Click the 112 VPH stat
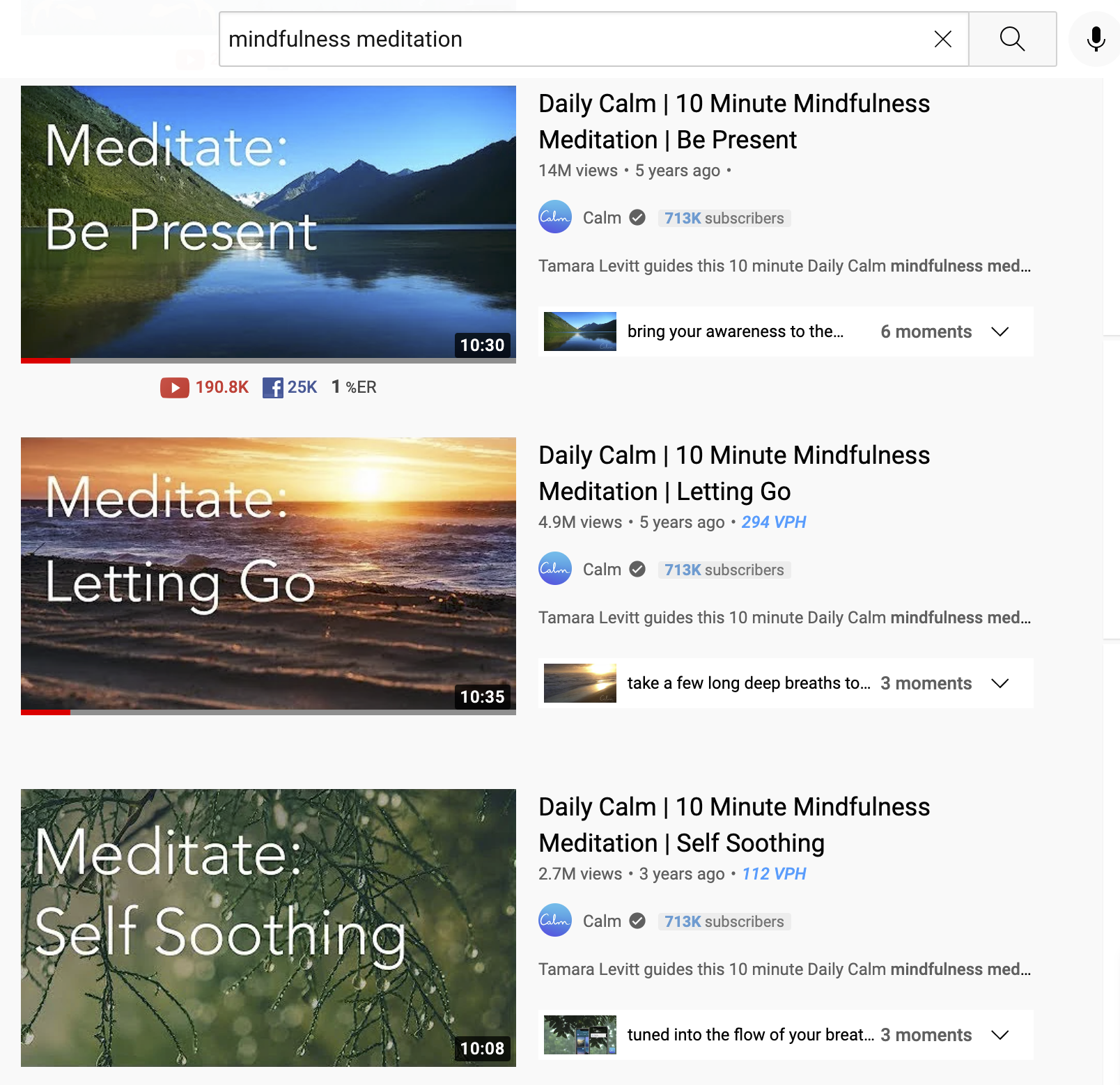The width and height of the screenshot is (1120, 1085). tap(774, 874)
